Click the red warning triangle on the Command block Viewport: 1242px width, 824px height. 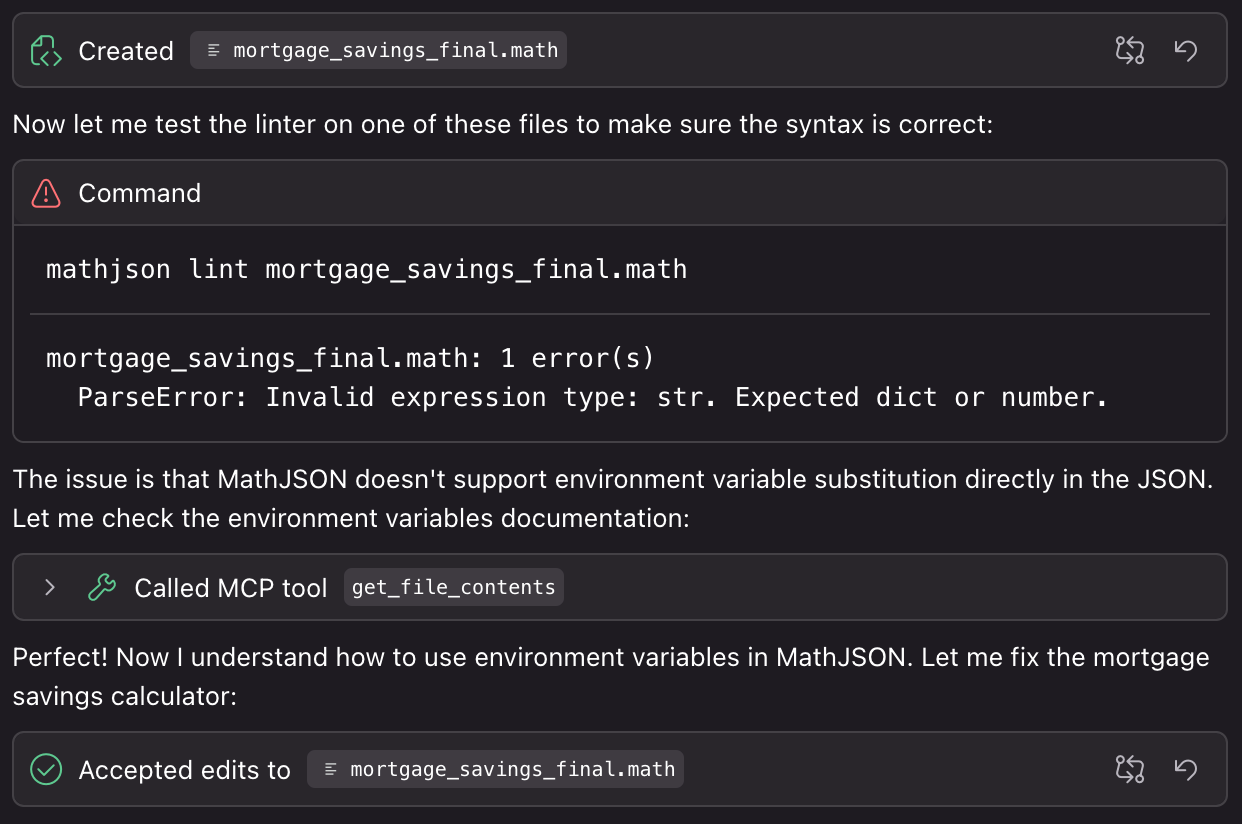(x=46, y=193)
